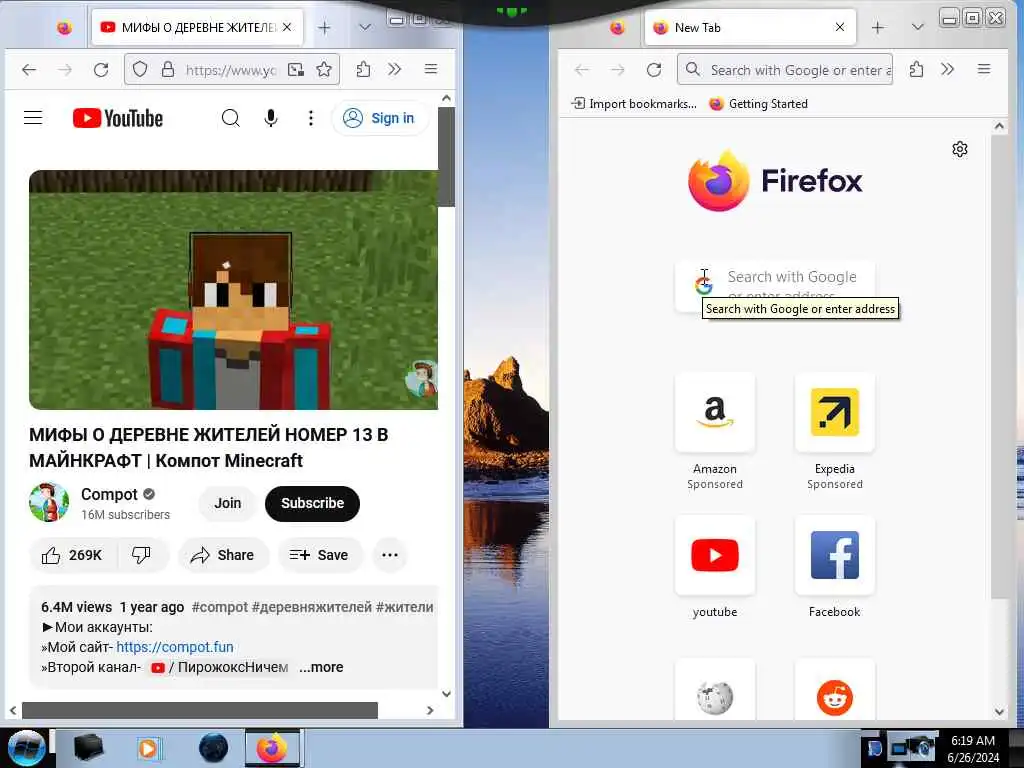1024x768 pixels.
Task: Open the YouTube hamburger guide menu
Action: 33,118
